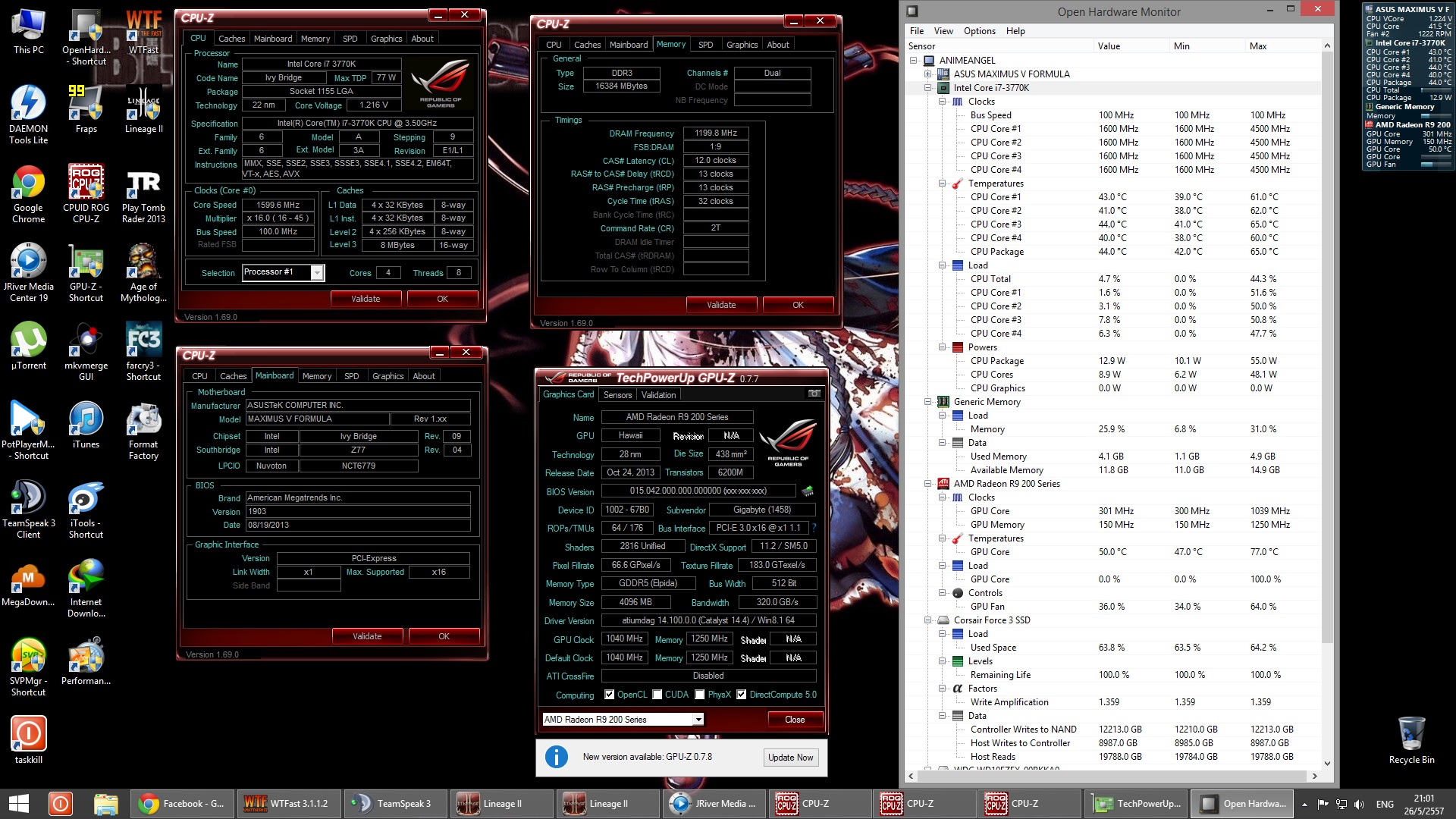Click the bus interface question mark icon
This screenshot has width=1456, height=819.
coord(814,528)
